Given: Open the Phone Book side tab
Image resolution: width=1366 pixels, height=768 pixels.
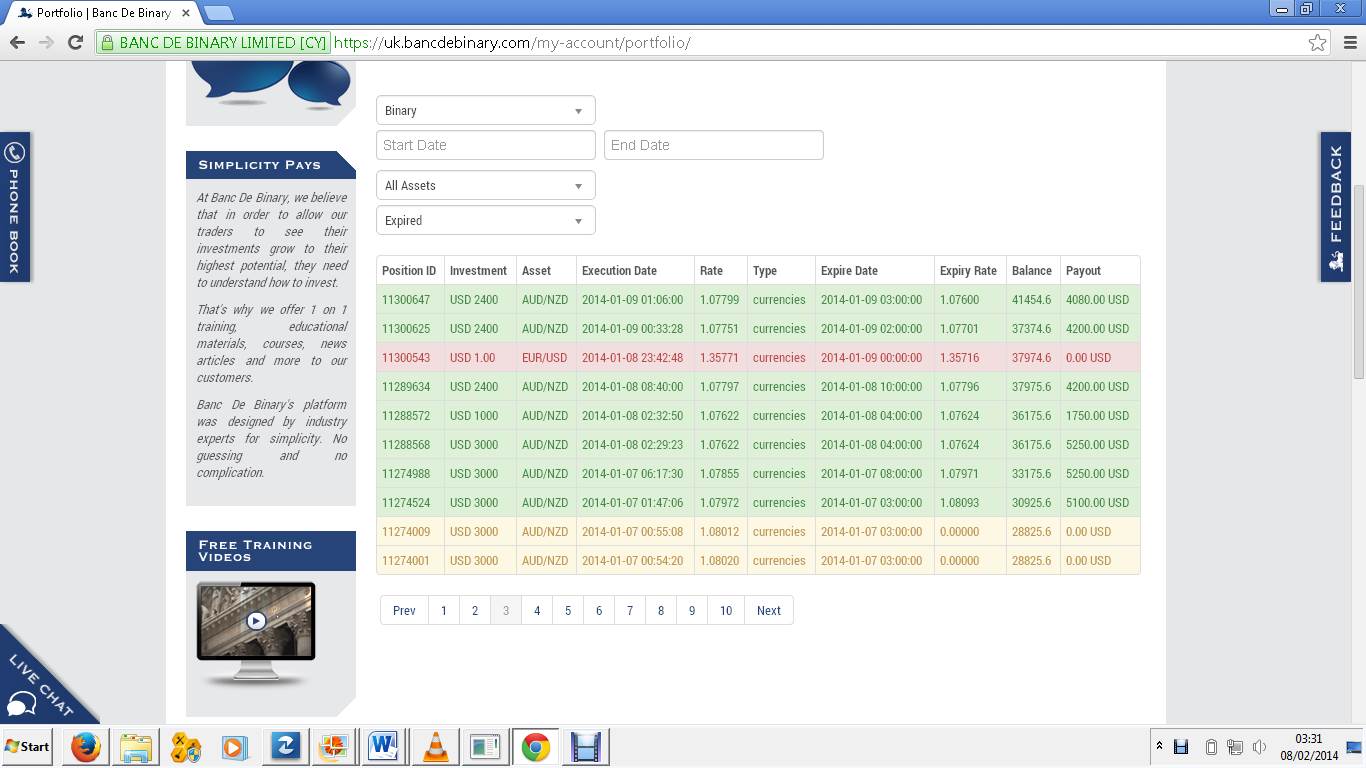Looking at the screenshot, I should pos(14,207).
